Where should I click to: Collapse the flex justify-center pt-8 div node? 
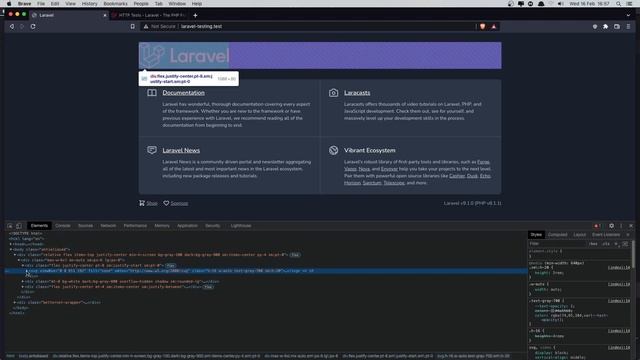click(x=23, y=265)
